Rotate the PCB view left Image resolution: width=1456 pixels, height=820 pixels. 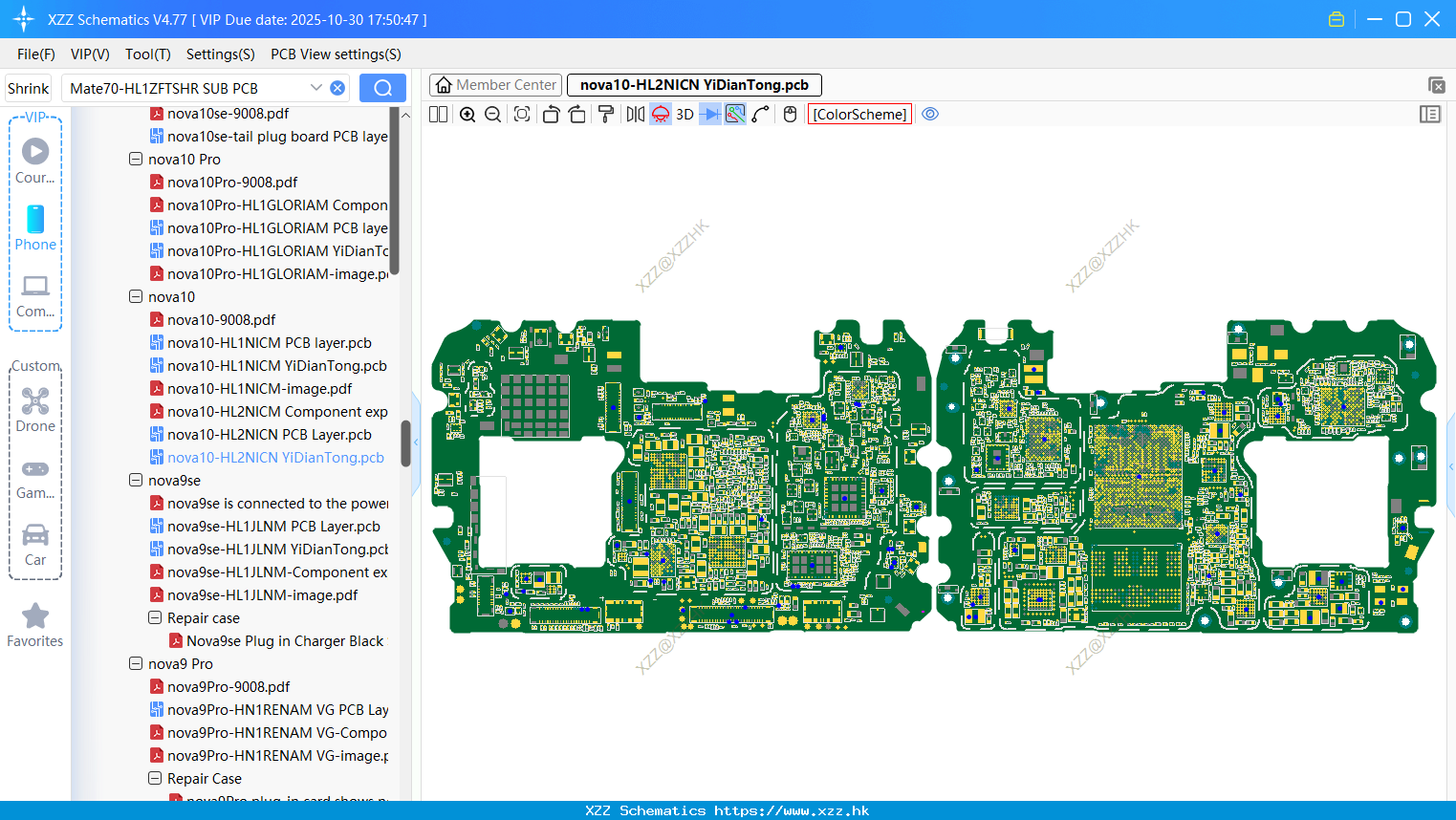click(551, 115)
